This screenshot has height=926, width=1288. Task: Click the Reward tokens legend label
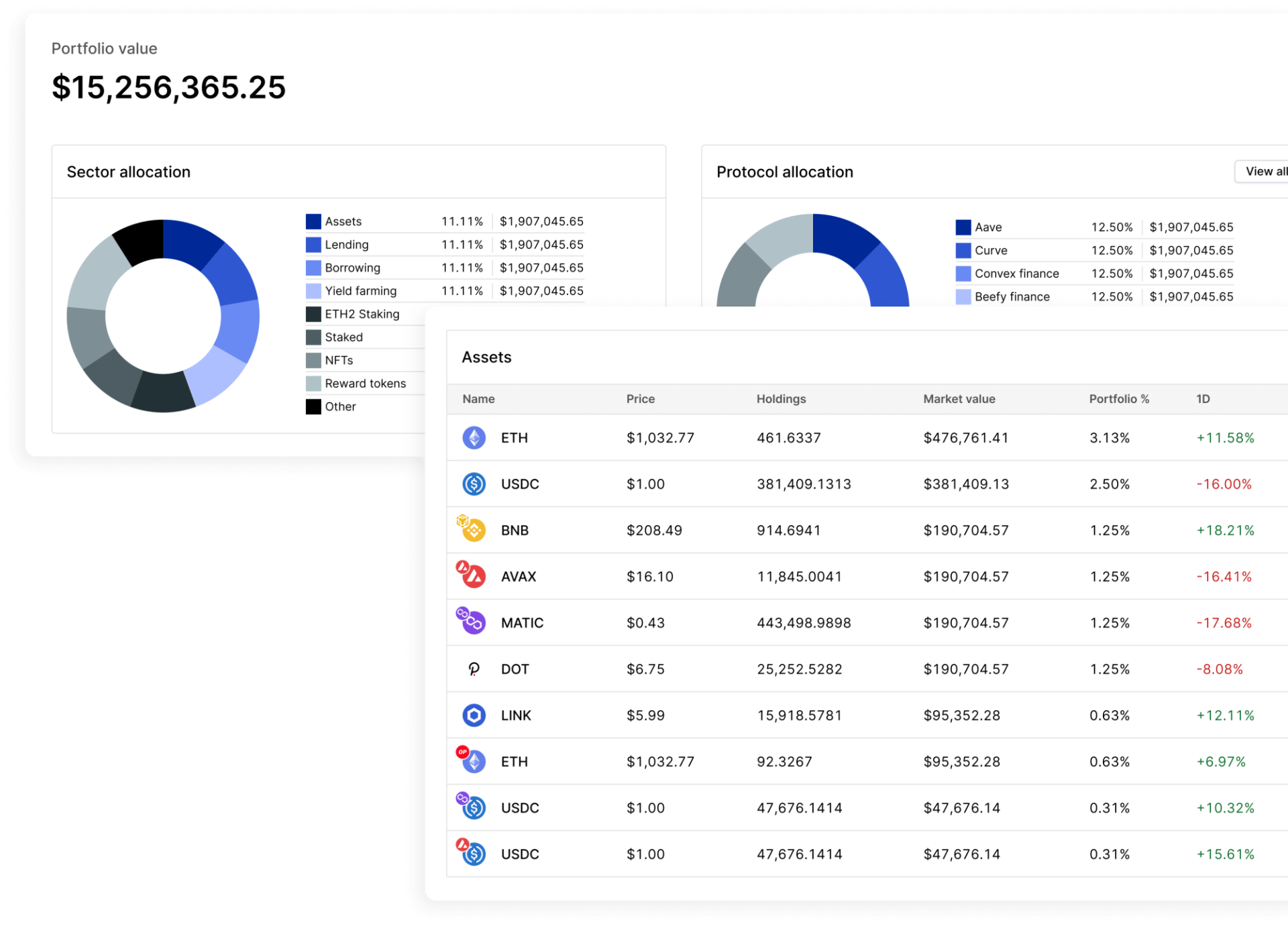click(366, 384)
